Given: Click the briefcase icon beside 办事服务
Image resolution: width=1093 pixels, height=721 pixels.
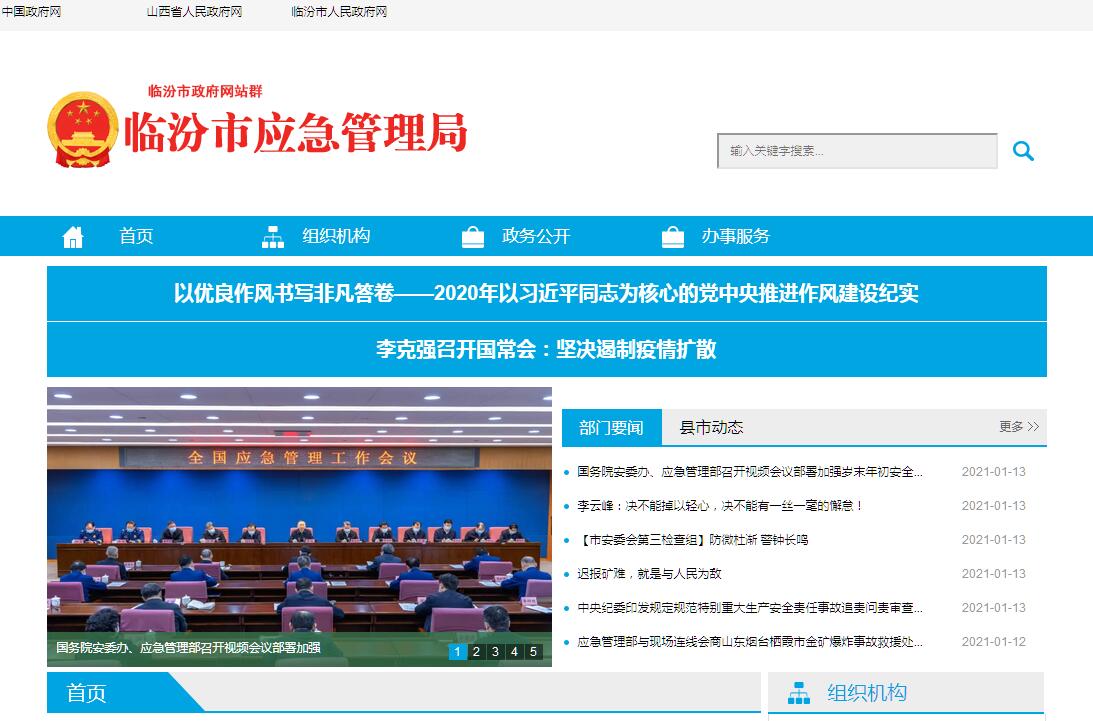Looking at the screenshot, I should [673, 237].
